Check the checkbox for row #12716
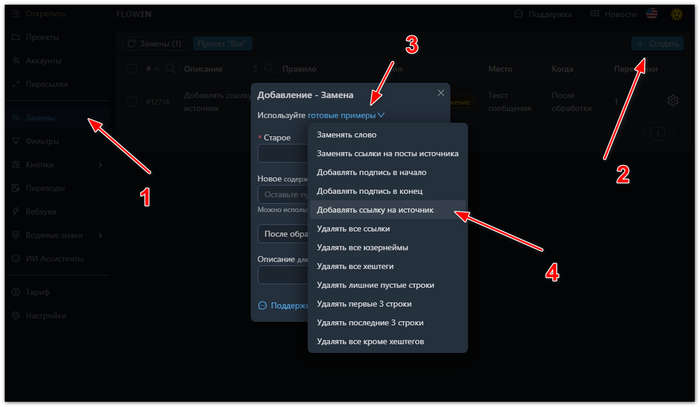 coord(133,101)
